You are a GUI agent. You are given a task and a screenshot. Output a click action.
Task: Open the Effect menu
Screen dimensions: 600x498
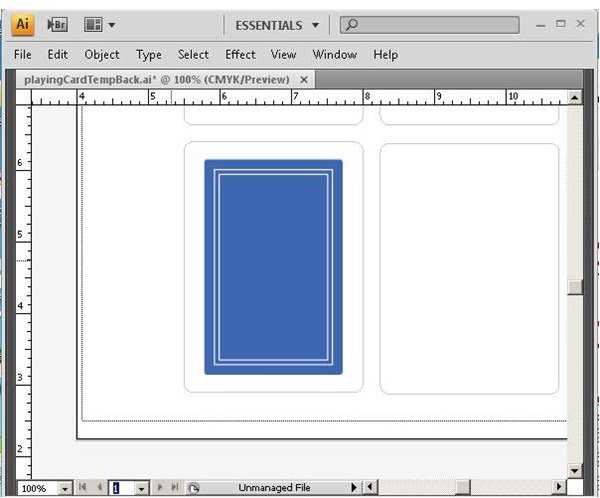click(x=240, y=55)
